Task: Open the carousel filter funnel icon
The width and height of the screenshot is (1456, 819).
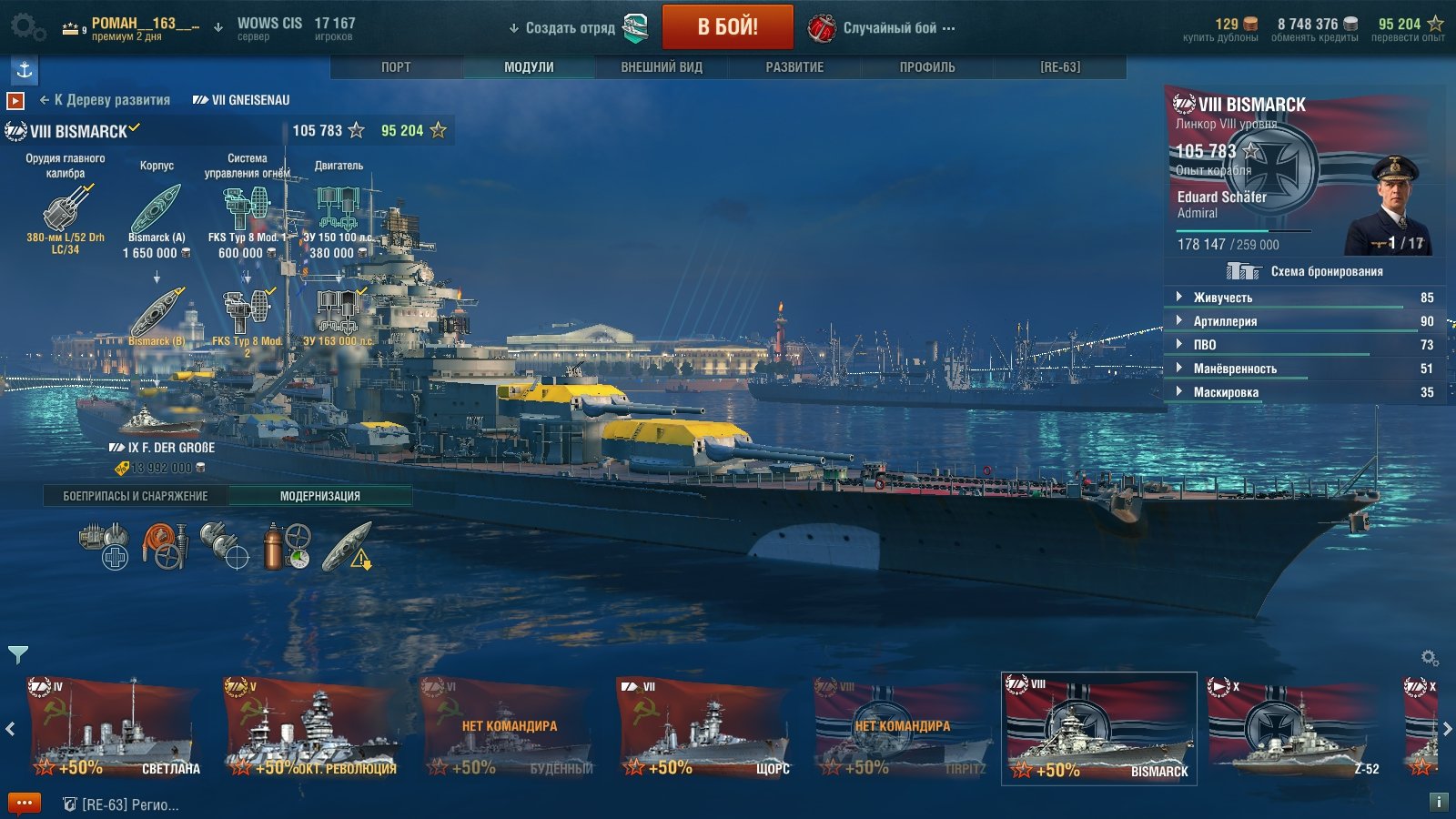Action: [x=18, y=654]
